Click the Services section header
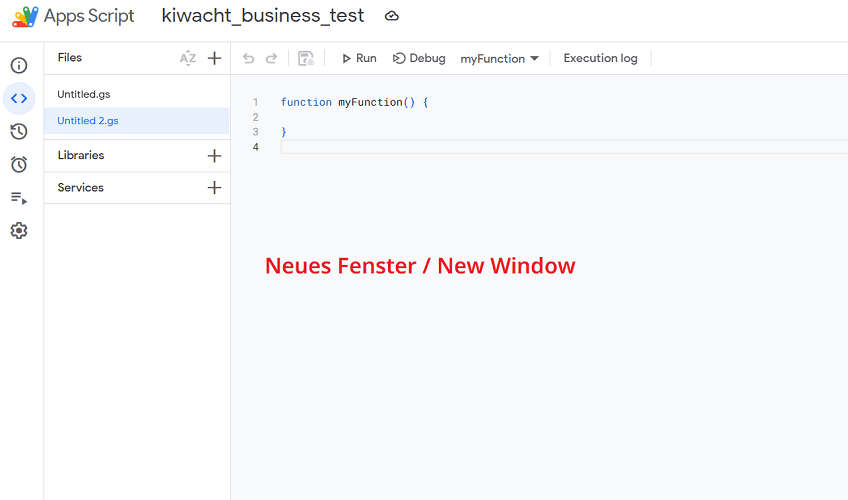Image resolution: width=848 pixels, height=500 pixels. 81,188
